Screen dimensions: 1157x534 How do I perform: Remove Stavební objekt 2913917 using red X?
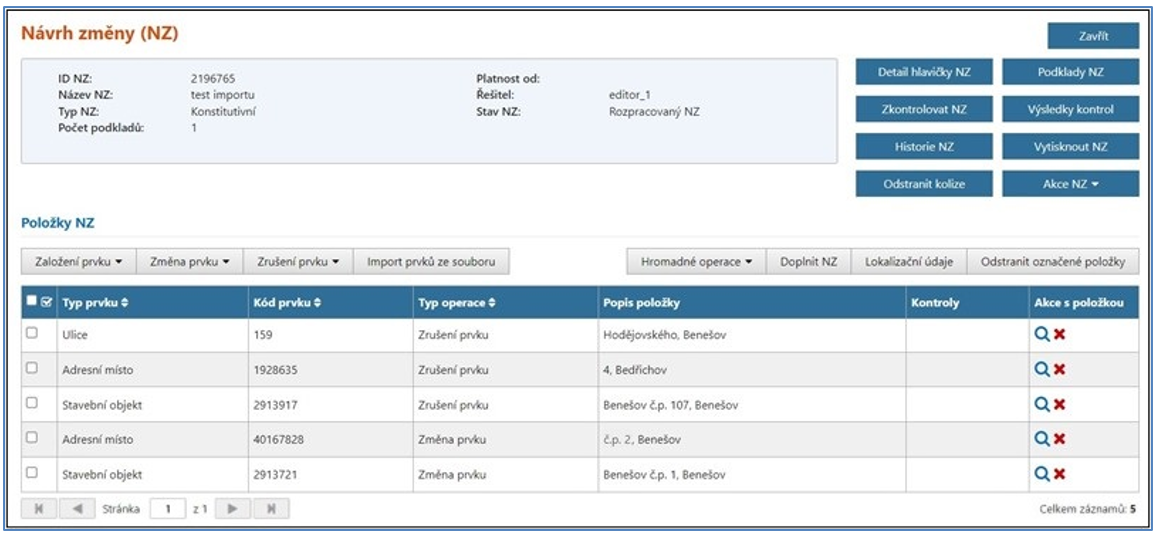[1059, 404]
